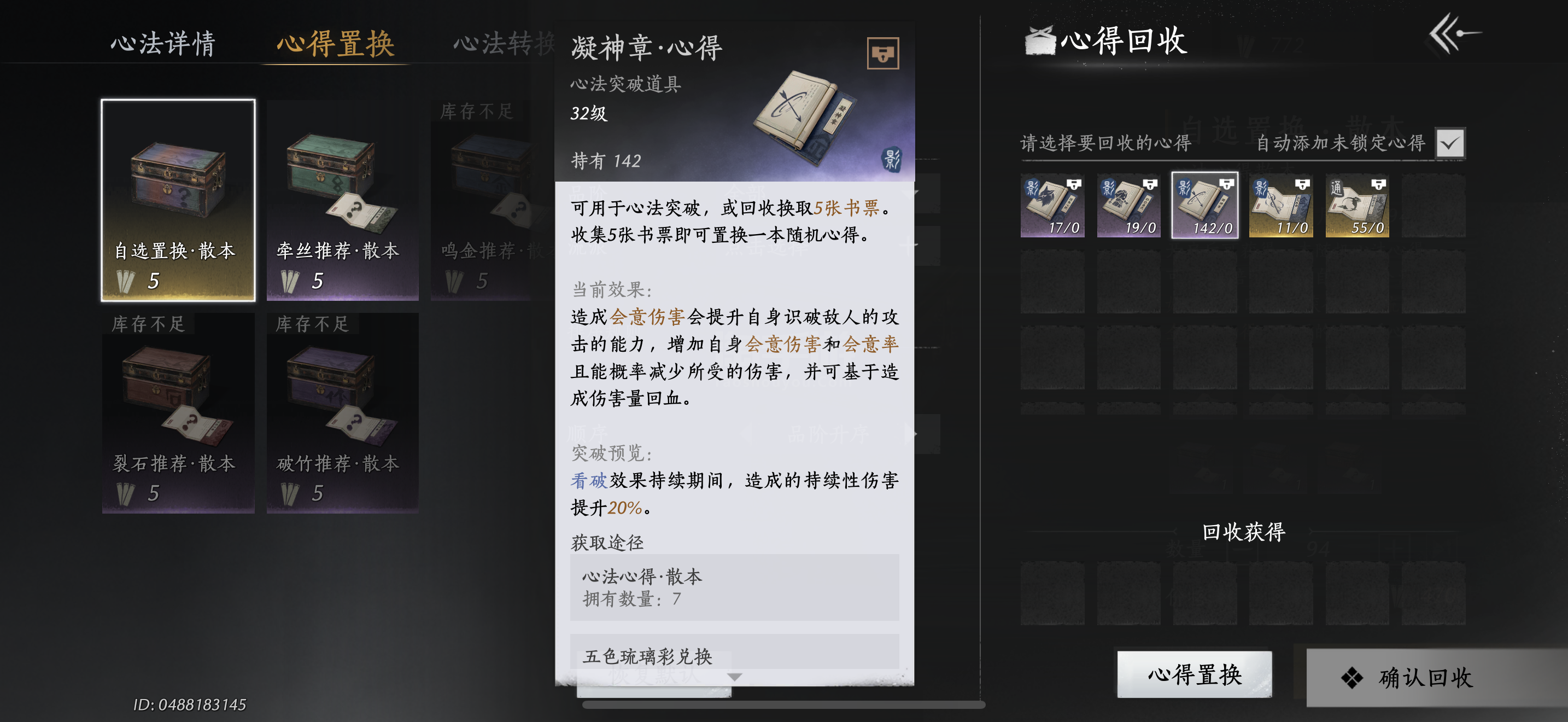Screen dimensions: 1568x722
Task: Expand tooltip down arrow under 五色琉璃彩兑换
Action: pos(735,677)
